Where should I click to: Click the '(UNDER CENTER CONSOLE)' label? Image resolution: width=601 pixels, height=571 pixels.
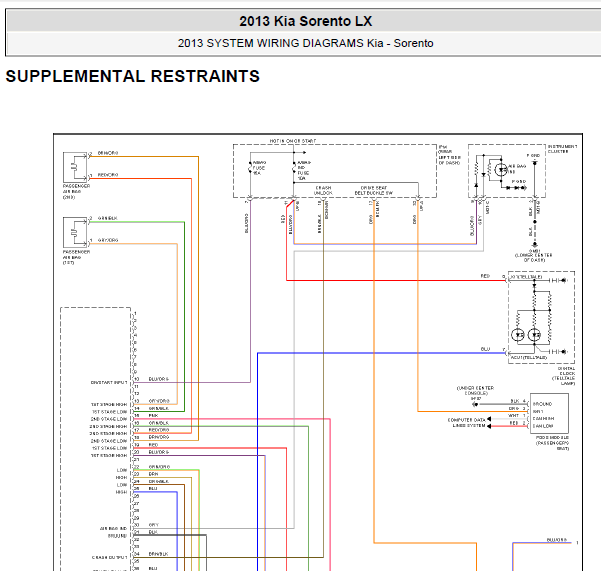click(x=475, y=391)
